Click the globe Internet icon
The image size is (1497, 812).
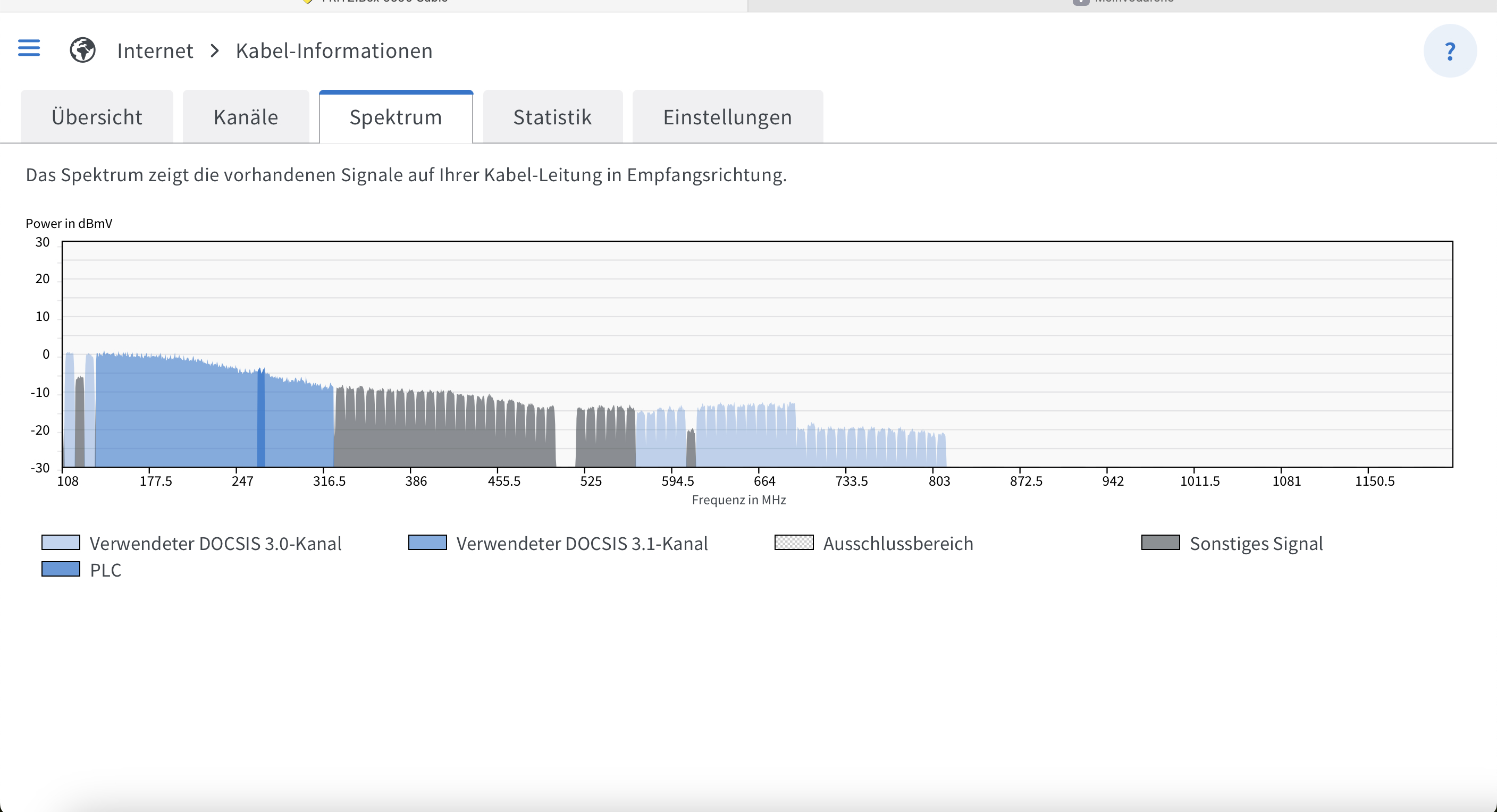(82, 50)
